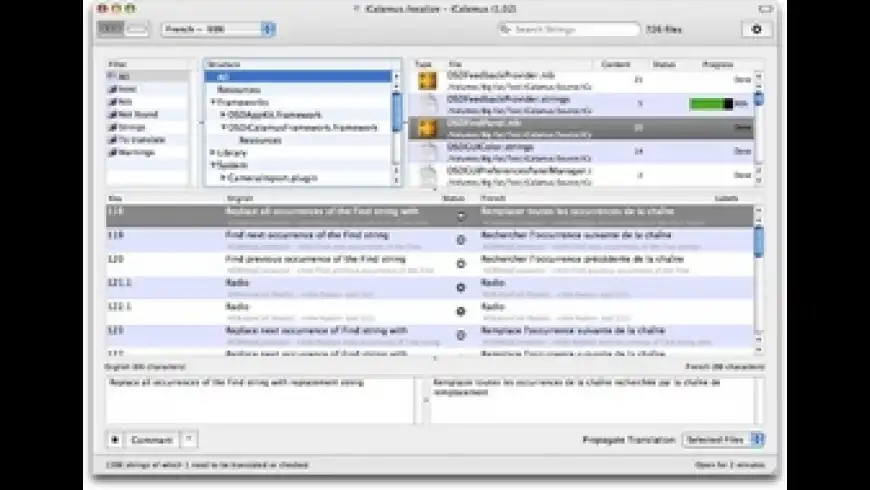Screen dimensions: 870x490
Task: Click status icon for key 122.1 row
Action: pos(461,311)
